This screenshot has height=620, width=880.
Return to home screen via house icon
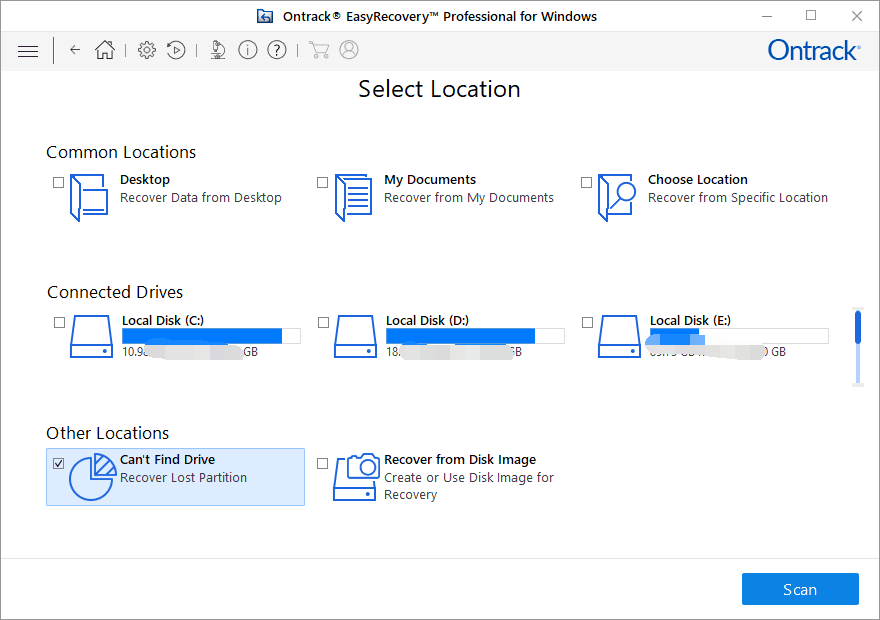[x=105, y=50]
